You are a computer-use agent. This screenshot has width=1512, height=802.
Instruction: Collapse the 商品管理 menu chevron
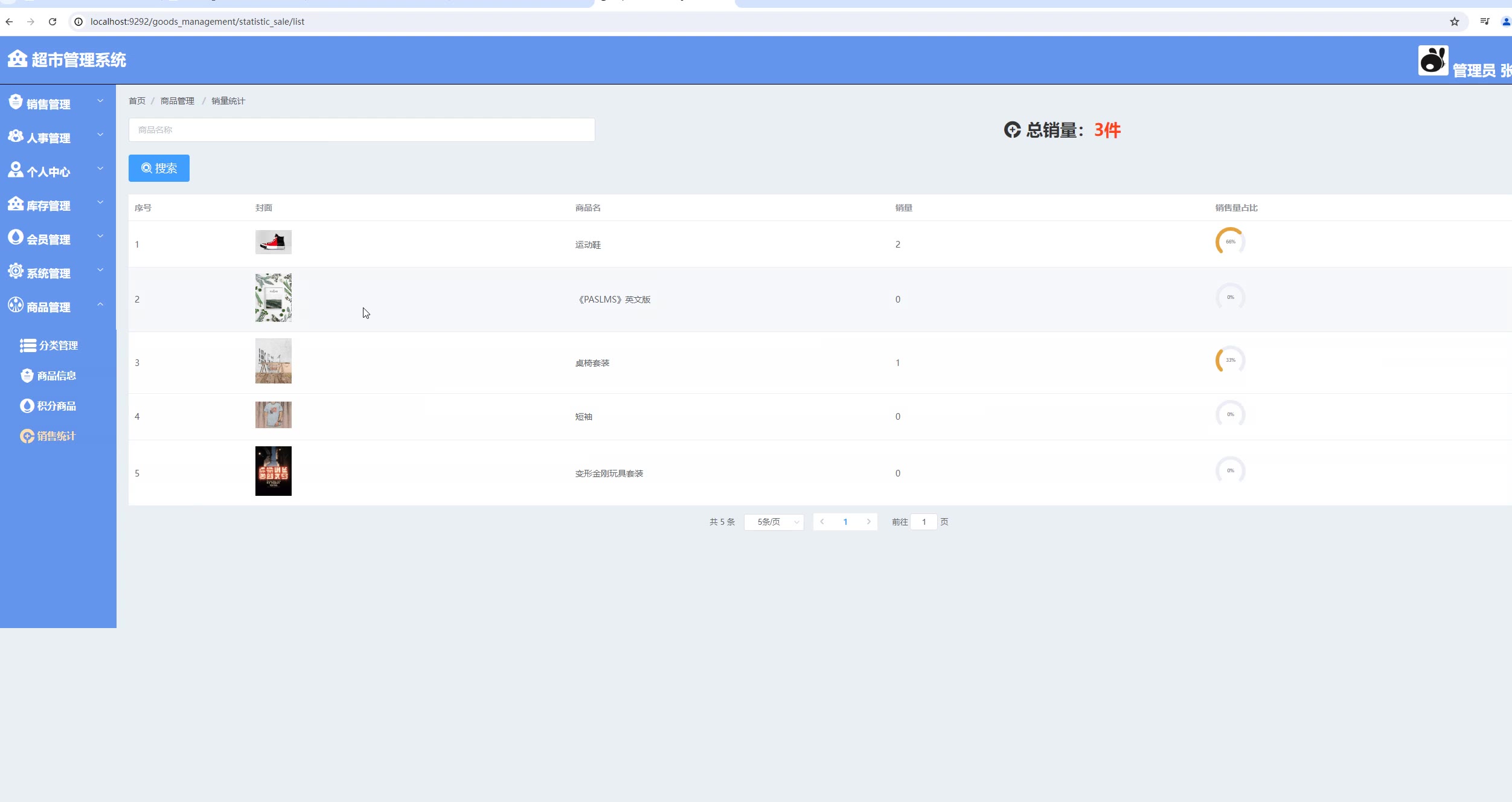tap(100, 304)
